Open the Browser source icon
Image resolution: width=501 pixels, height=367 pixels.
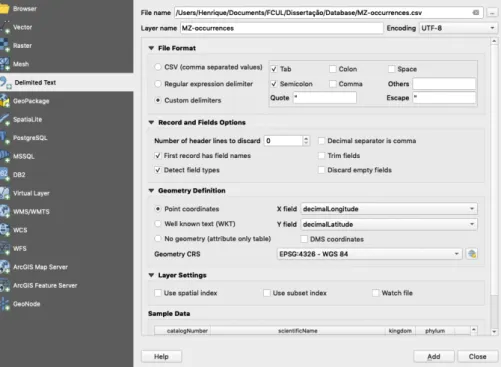click(5, 9)
